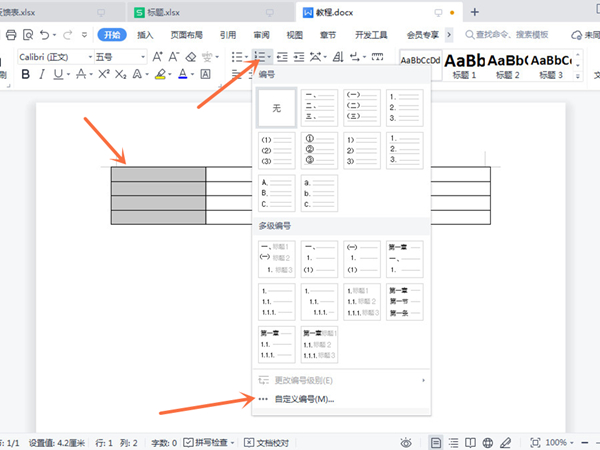600x450 pixels.
Task: Toggle italic formatting
Action: (41, 75)
